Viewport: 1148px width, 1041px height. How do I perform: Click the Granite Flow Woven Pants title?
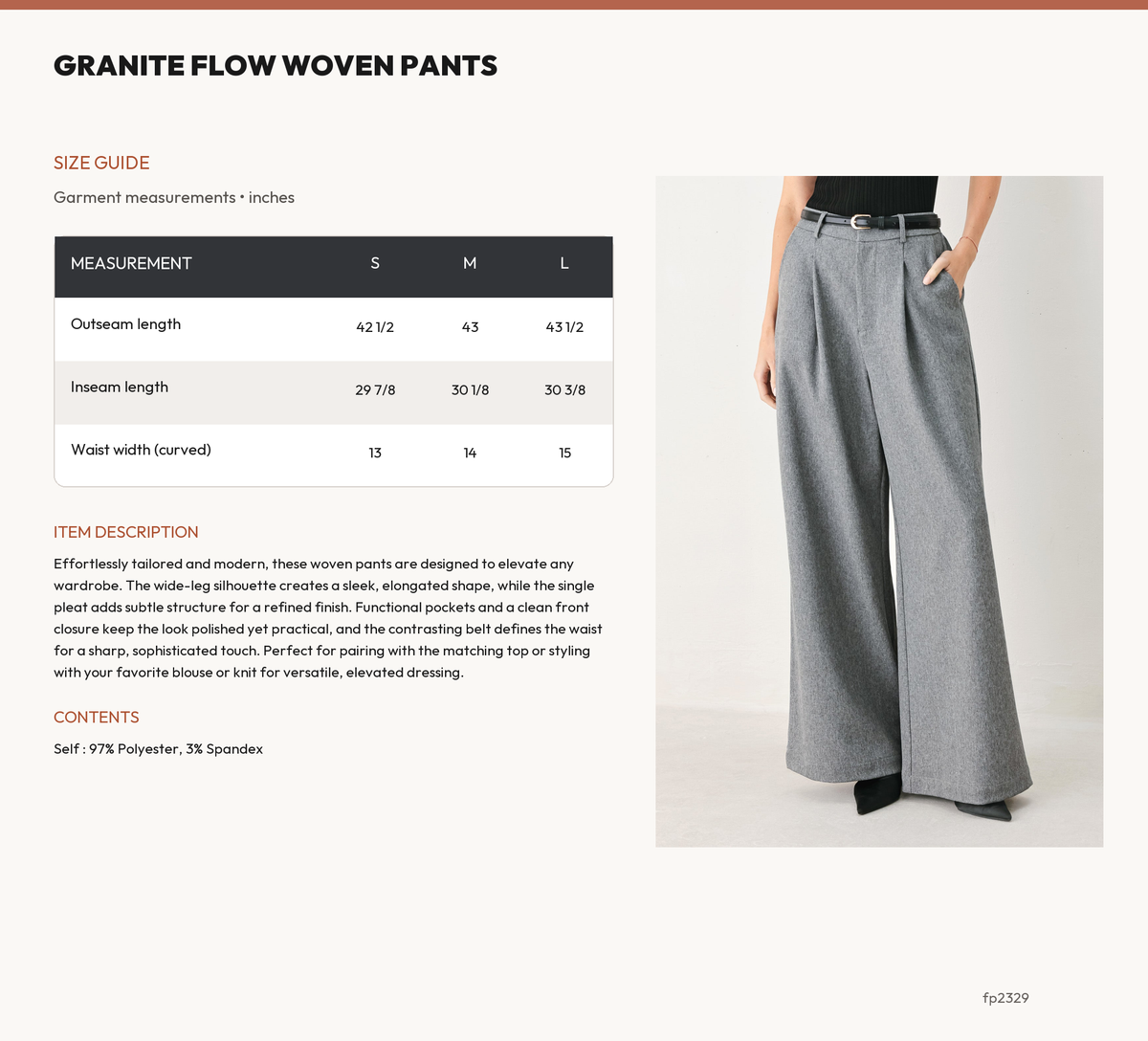276,65
